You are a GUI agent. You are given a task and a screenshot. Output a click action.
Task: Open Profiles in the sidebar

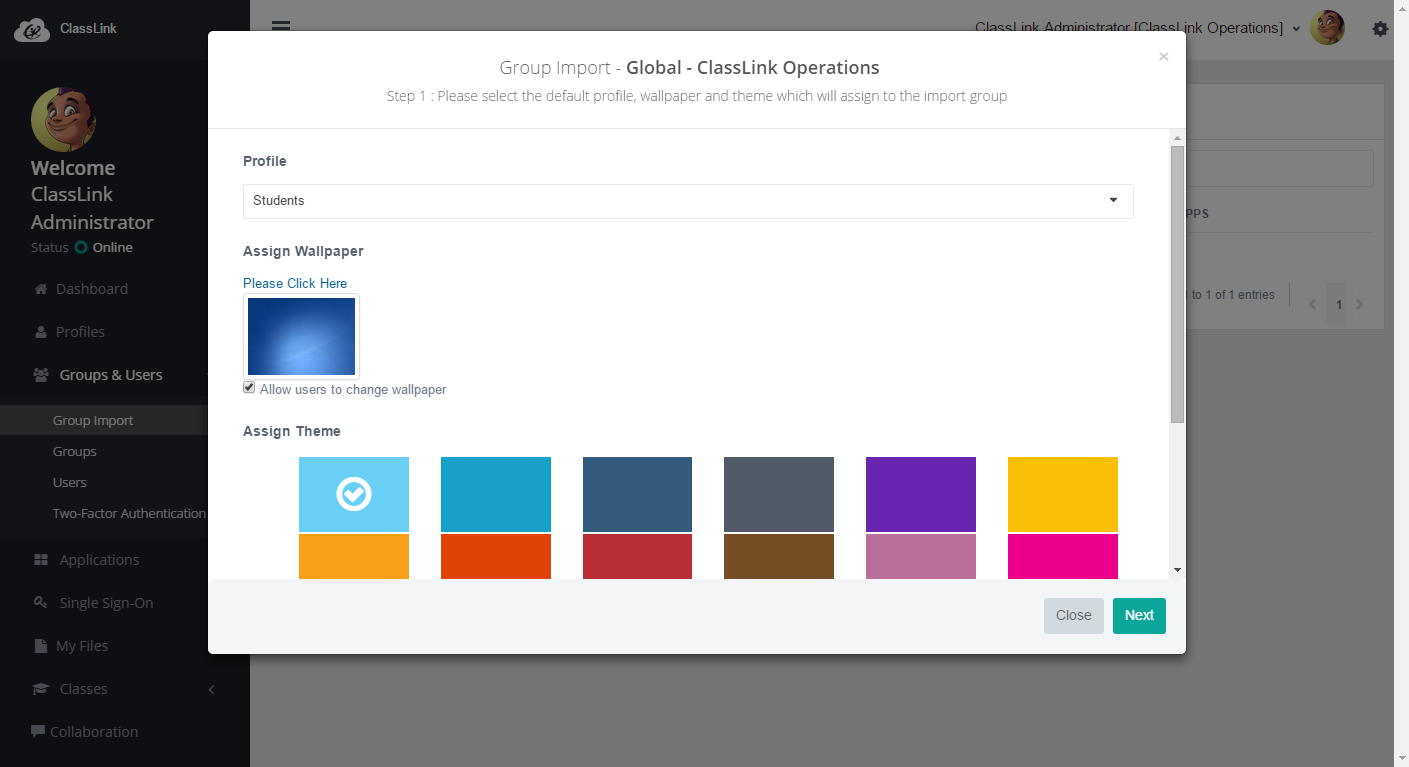coord(80,332)
